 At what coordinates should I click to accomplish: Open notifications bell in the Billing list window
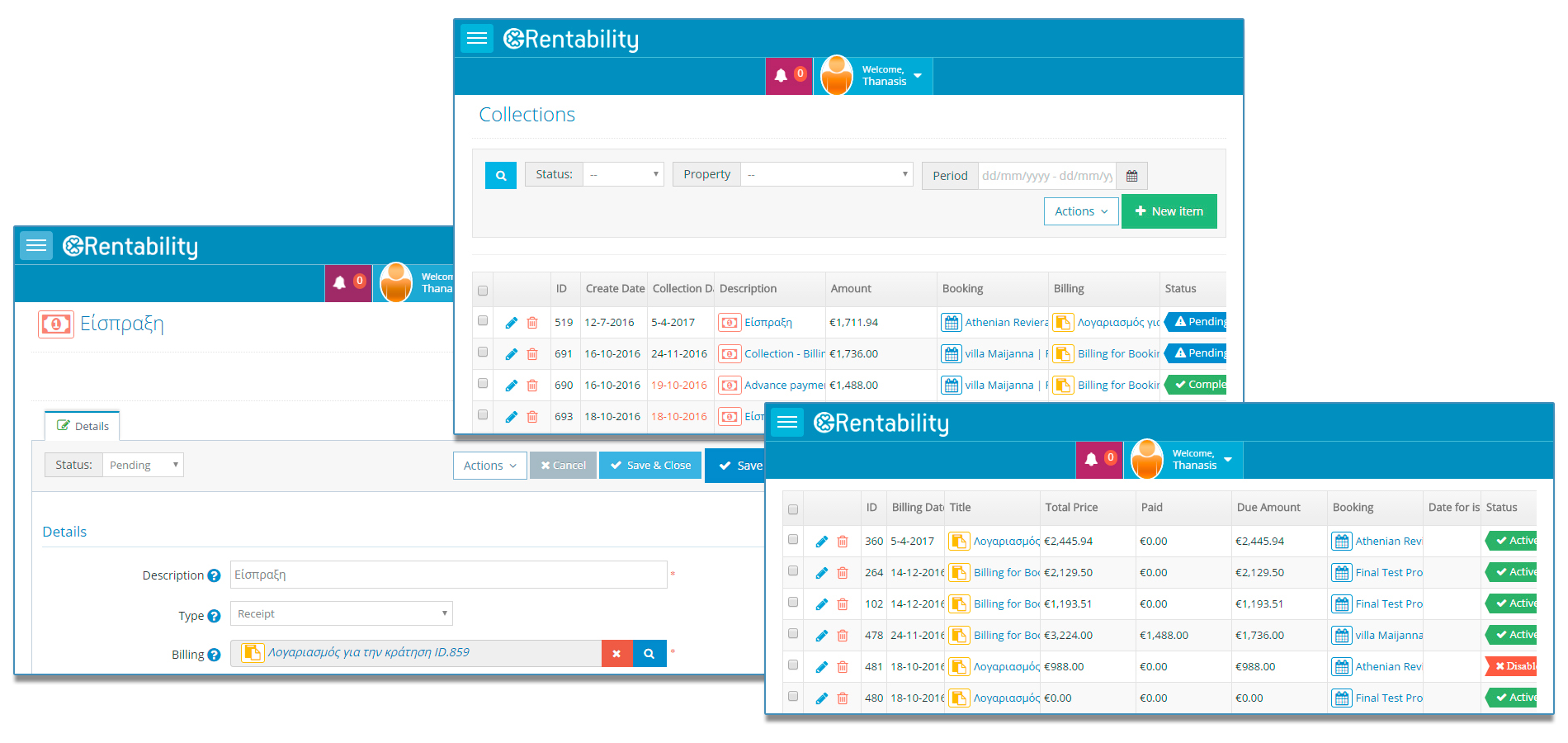pyautogui.click(x=1099, y=460)
